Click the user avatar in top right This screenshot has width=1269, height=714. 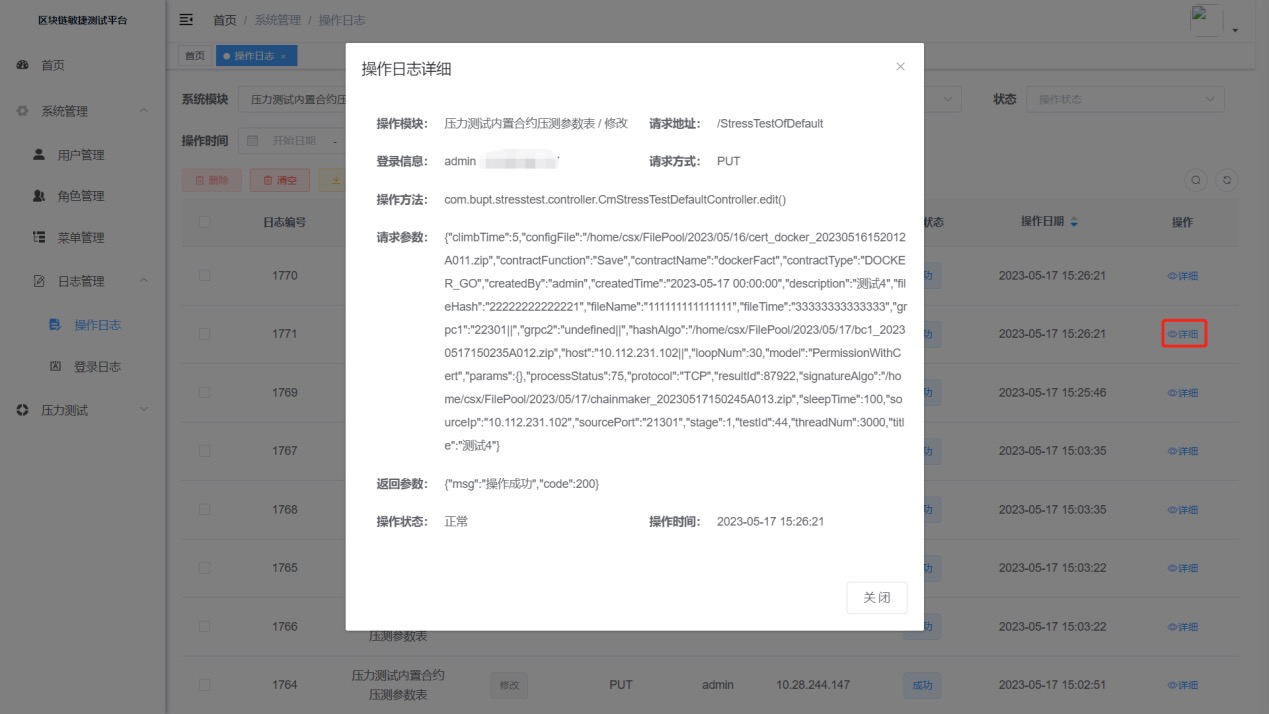1208,20
